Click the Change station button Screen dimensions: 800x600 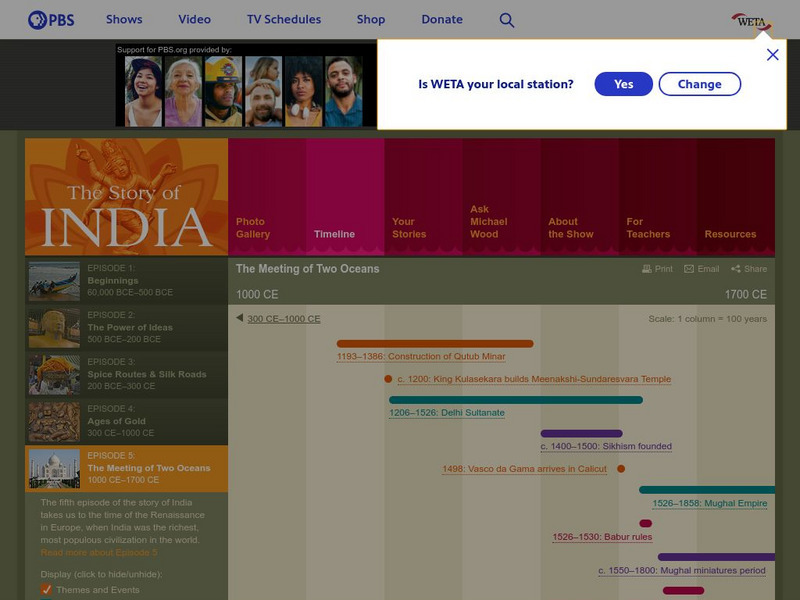coord(699,84)
